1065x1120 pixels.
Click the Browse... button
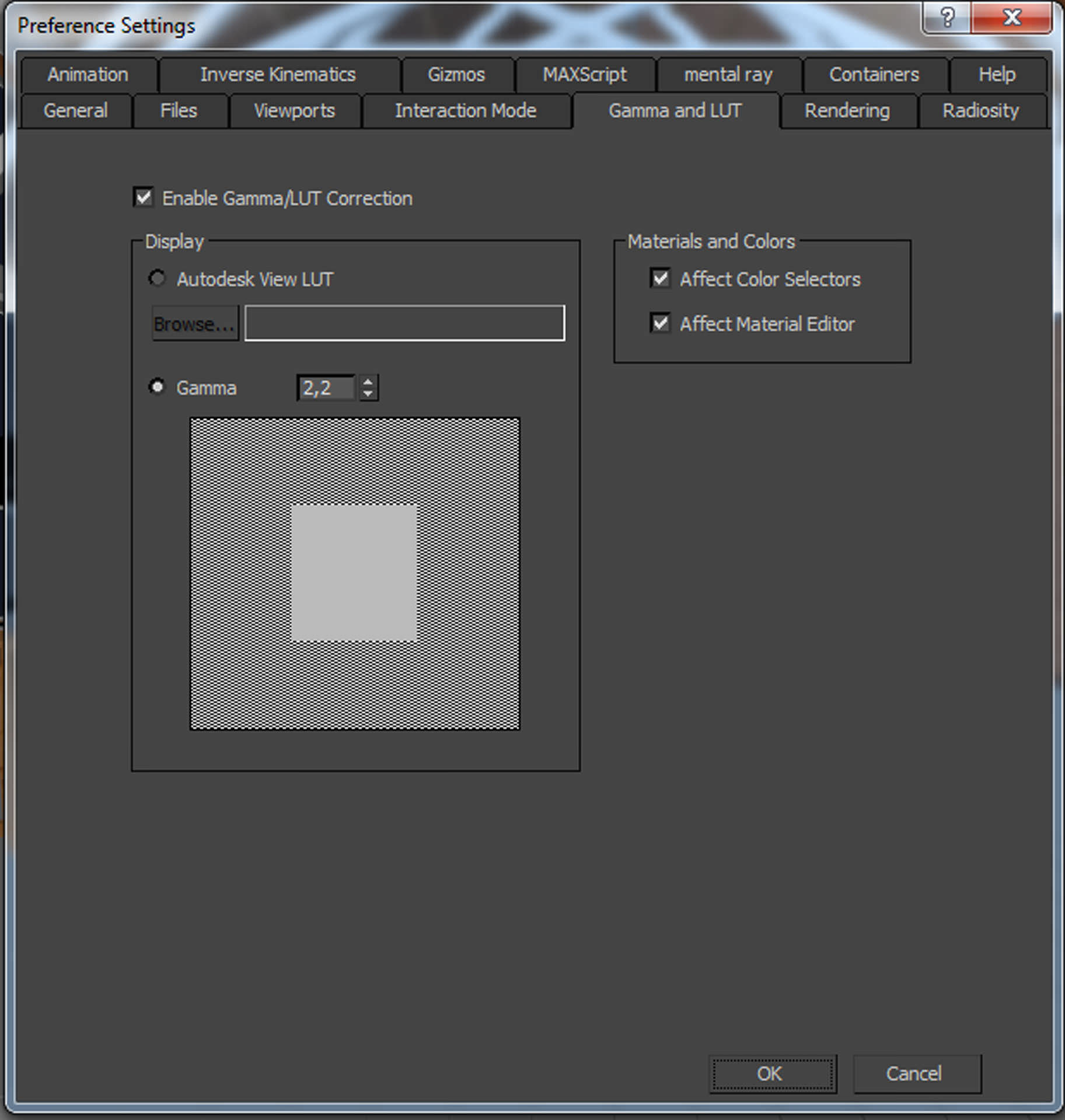coord(195,323)
